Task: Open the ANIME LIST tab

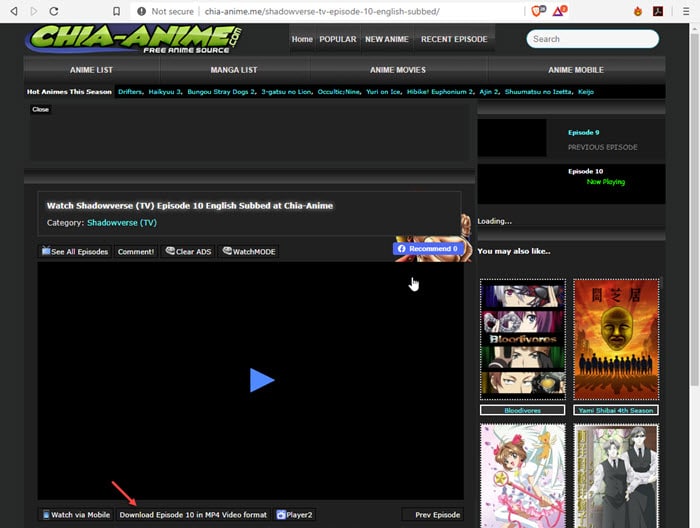Action: (91, 70)
